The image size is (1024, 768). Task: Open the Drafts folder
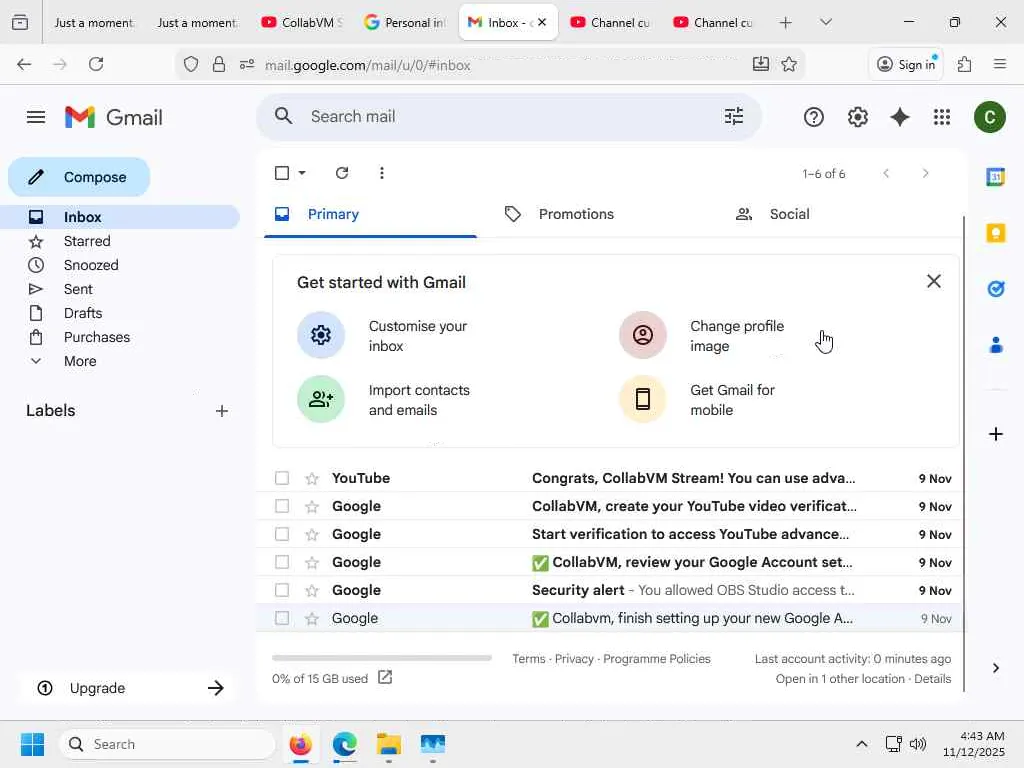tap(83, 313)
